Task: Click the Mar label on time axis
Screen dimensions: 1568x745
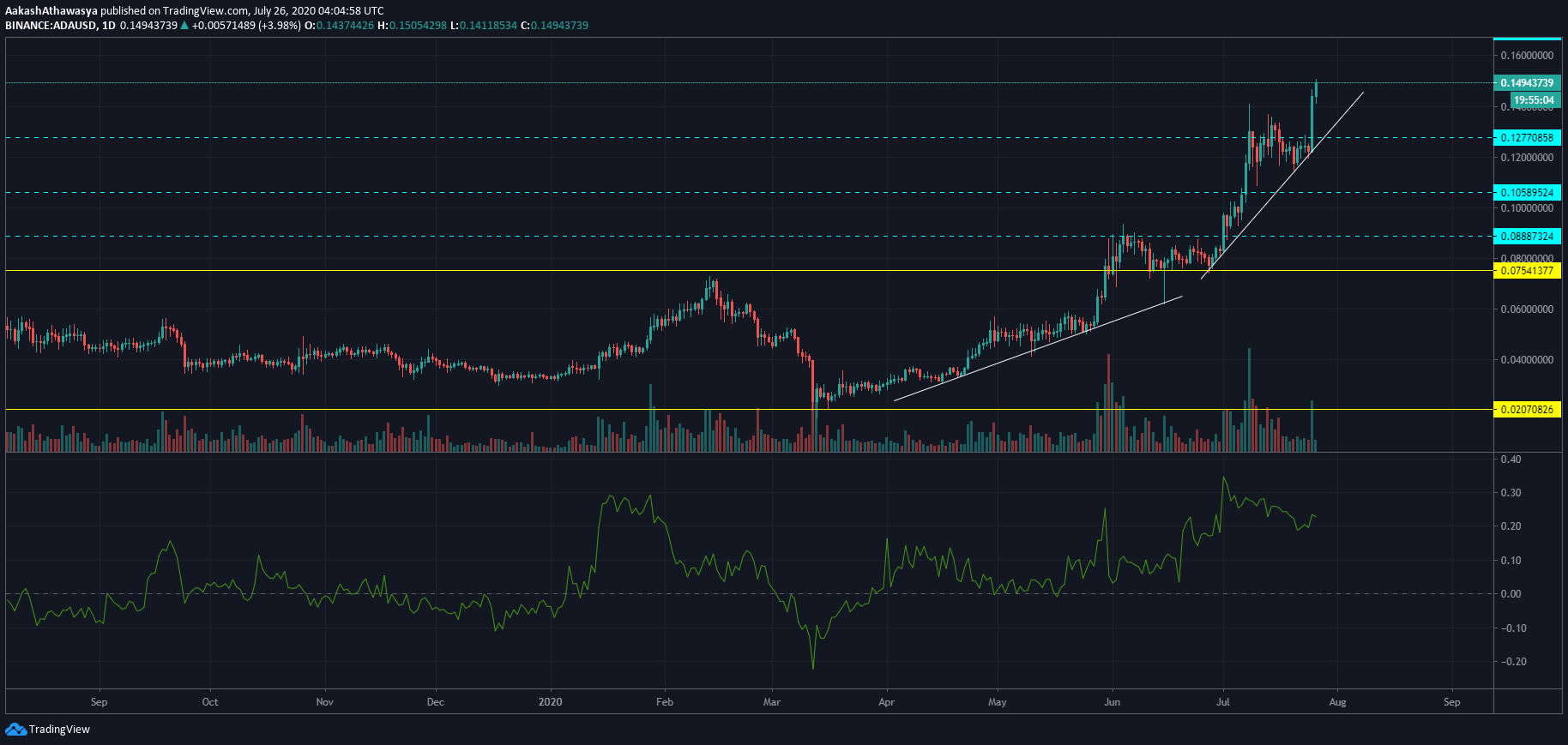Action: coord(772,702)
